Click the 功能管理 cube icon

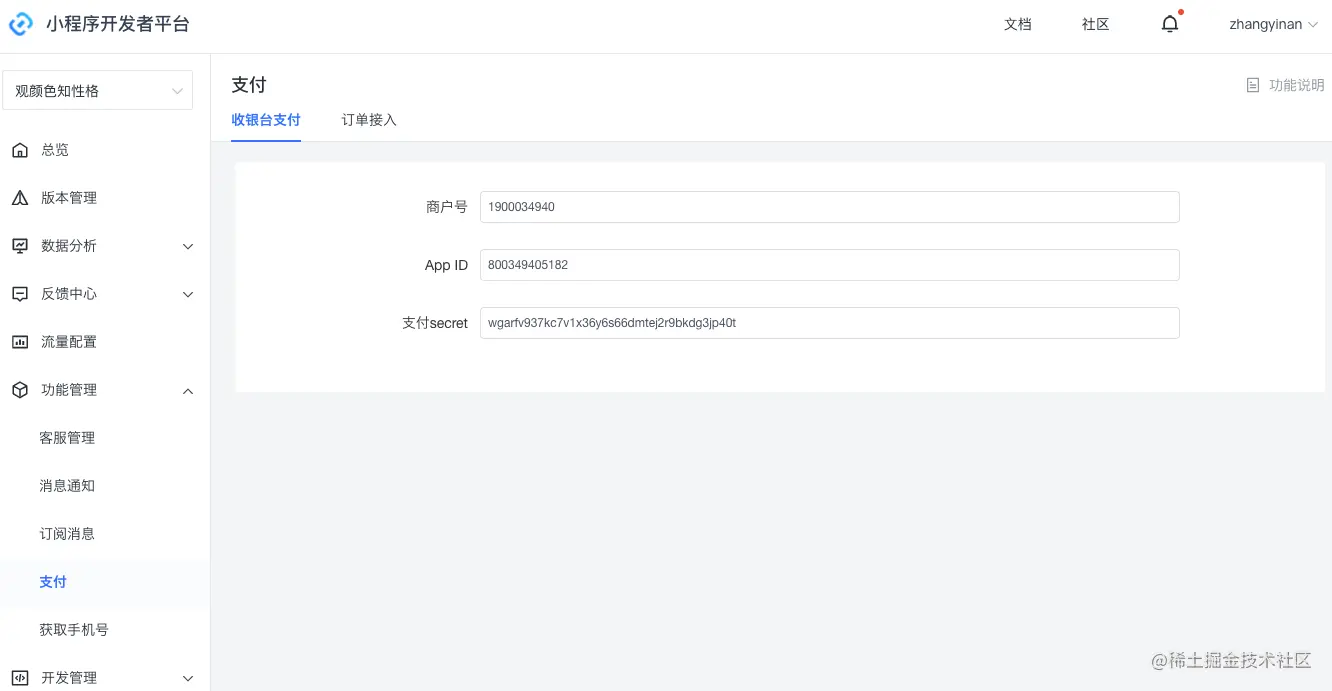(20, 390)
